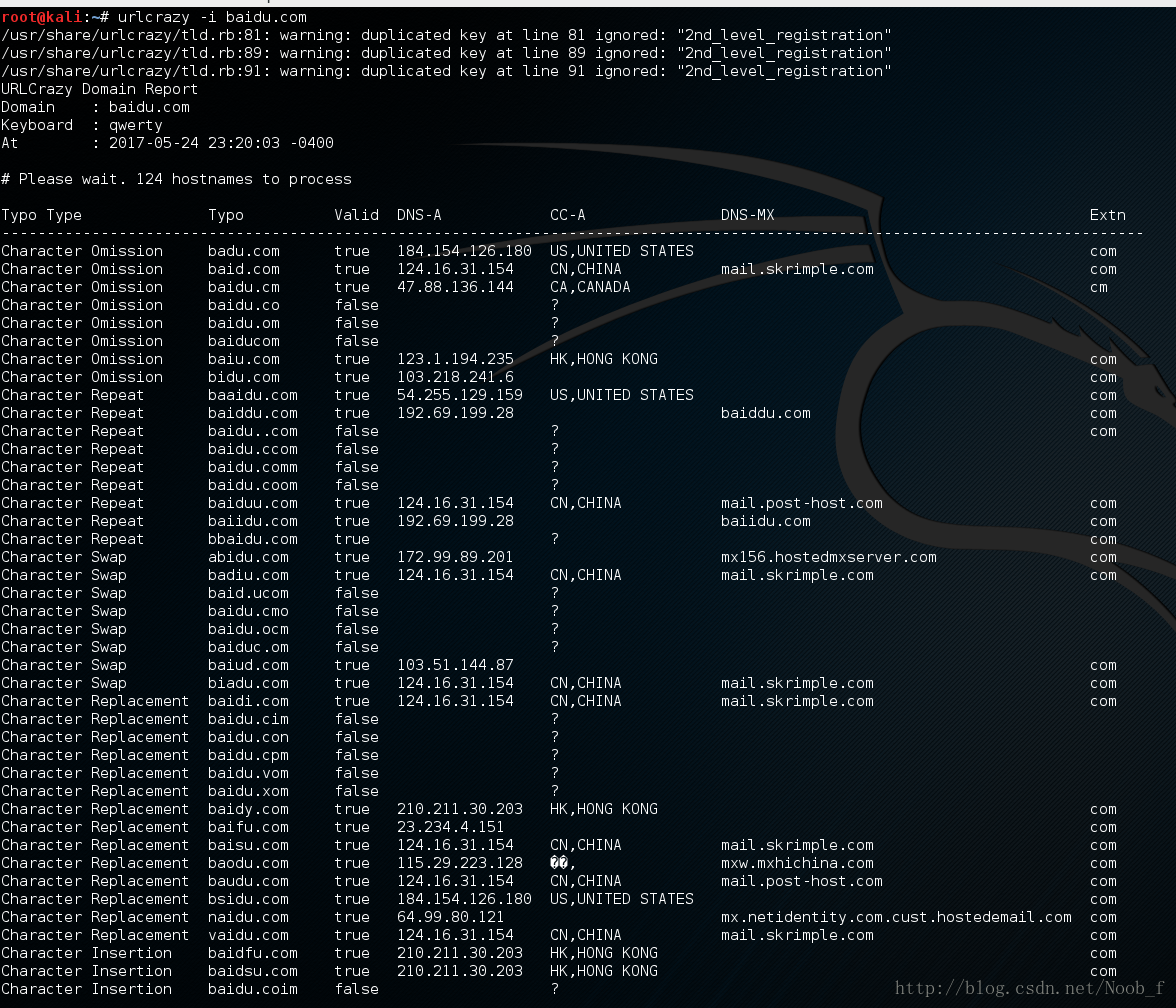
Task: Select the typo 'baidu.xom'
Action: click(x=248, y=790)
